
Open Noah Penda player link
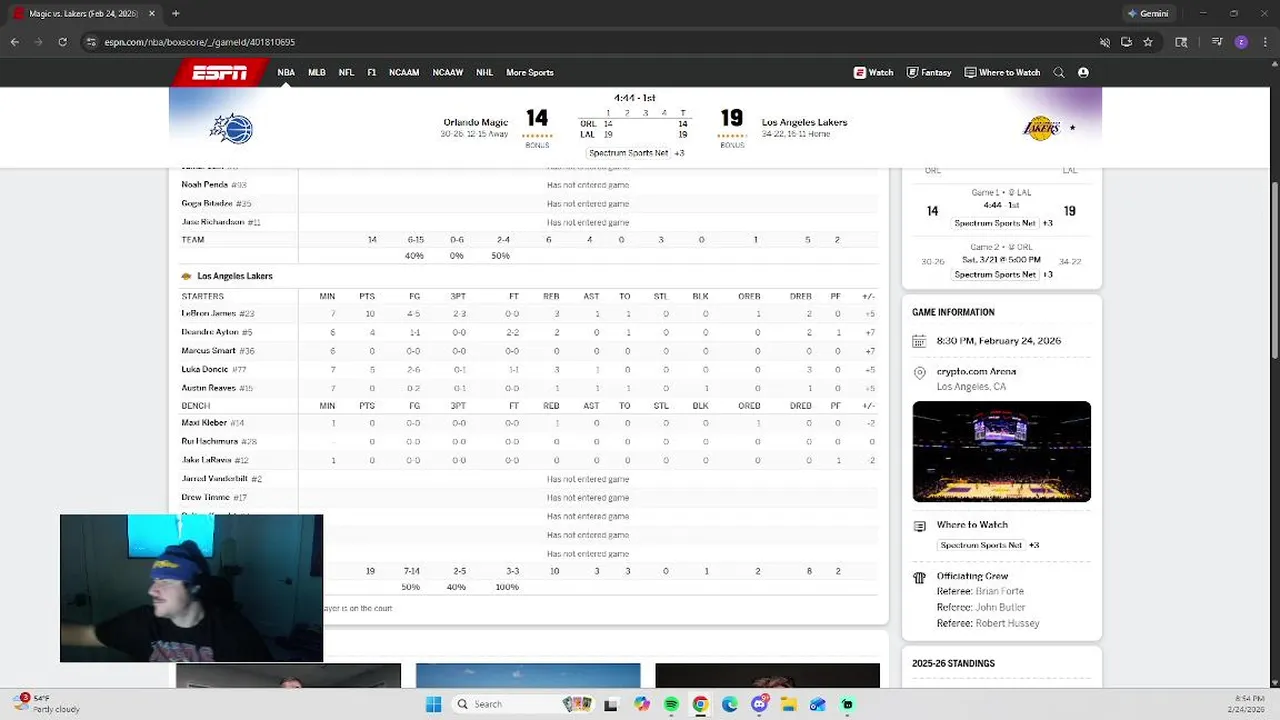click(204, 184)
